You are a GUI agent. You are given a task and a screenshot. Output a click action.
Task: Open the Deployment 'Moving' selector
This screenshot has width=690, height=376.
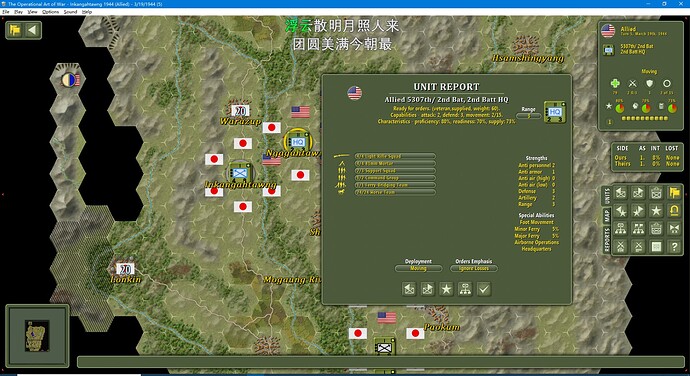(418, 268)
